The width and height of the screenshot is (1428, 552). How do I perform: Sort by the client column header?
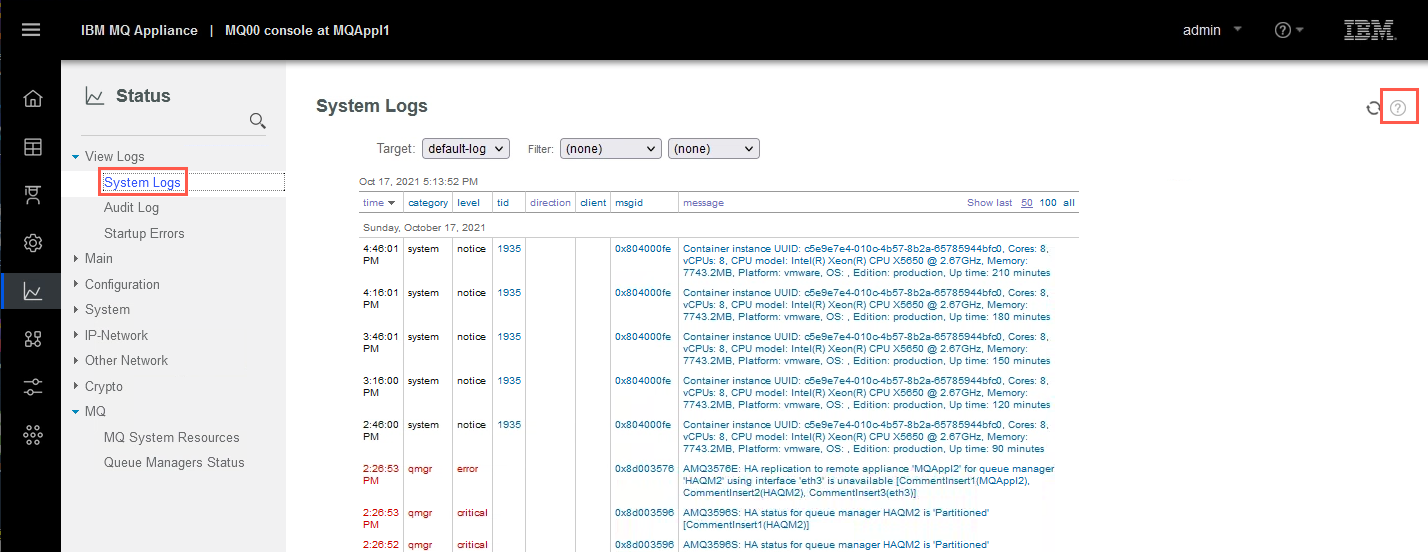click(x=593, y=203)
